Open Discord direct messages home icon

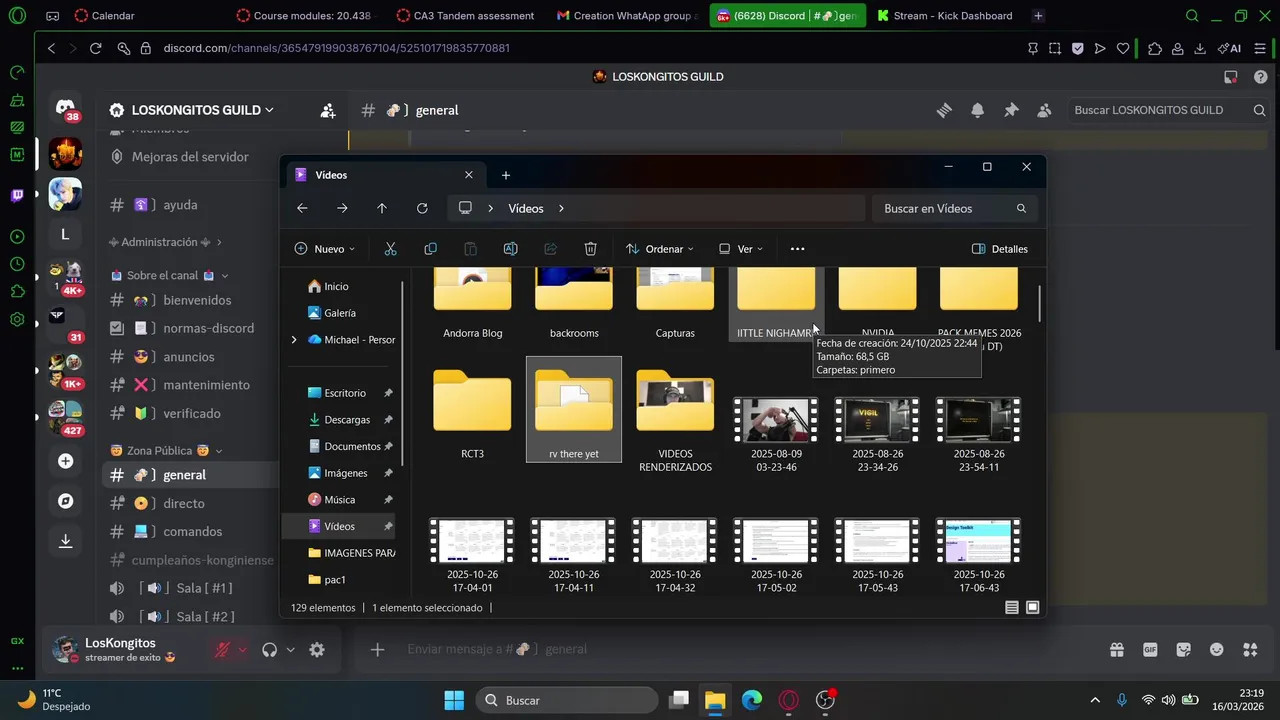(65, 108)
